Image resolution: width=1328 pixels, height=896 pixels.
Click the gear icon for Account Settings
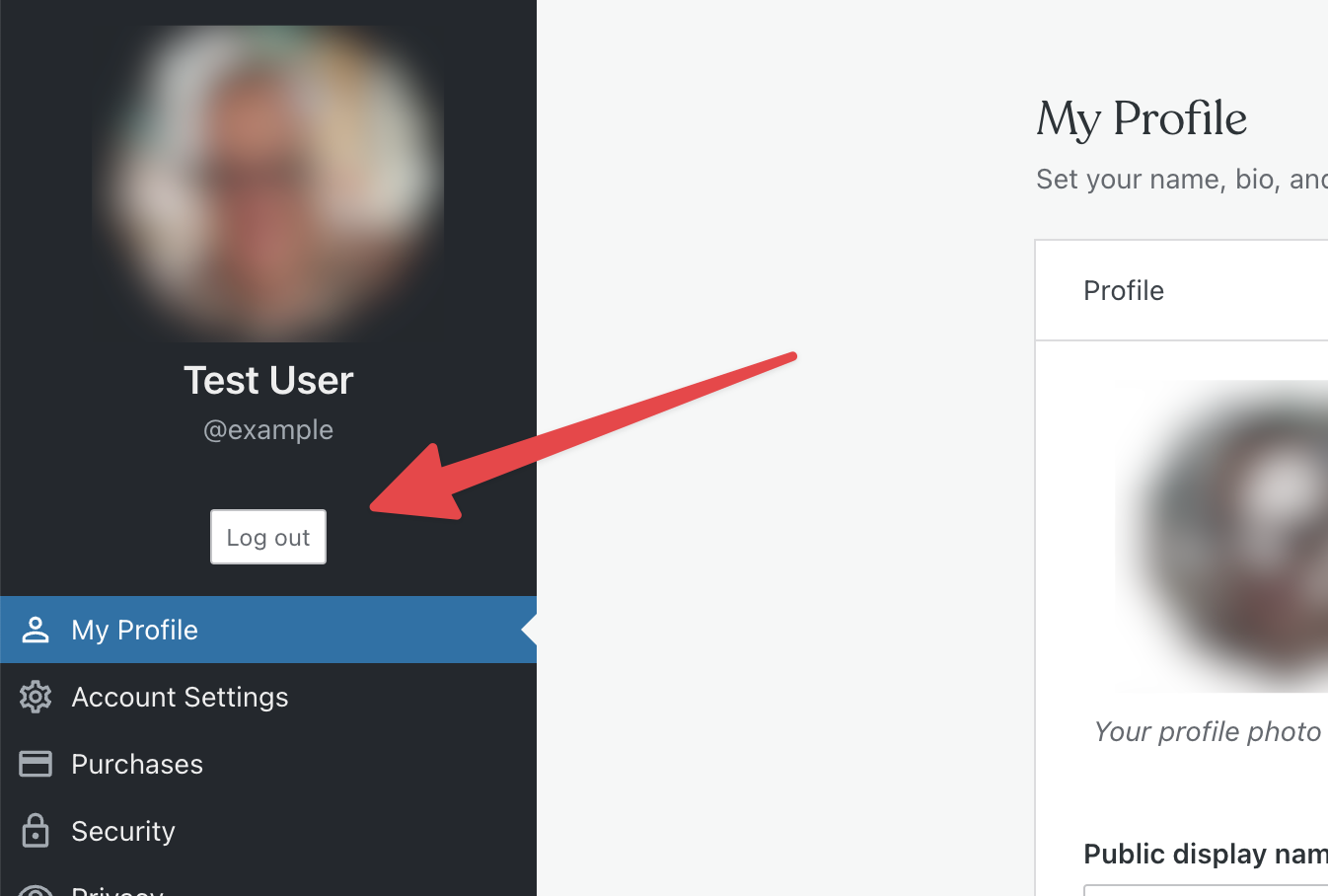click(36, 697)
